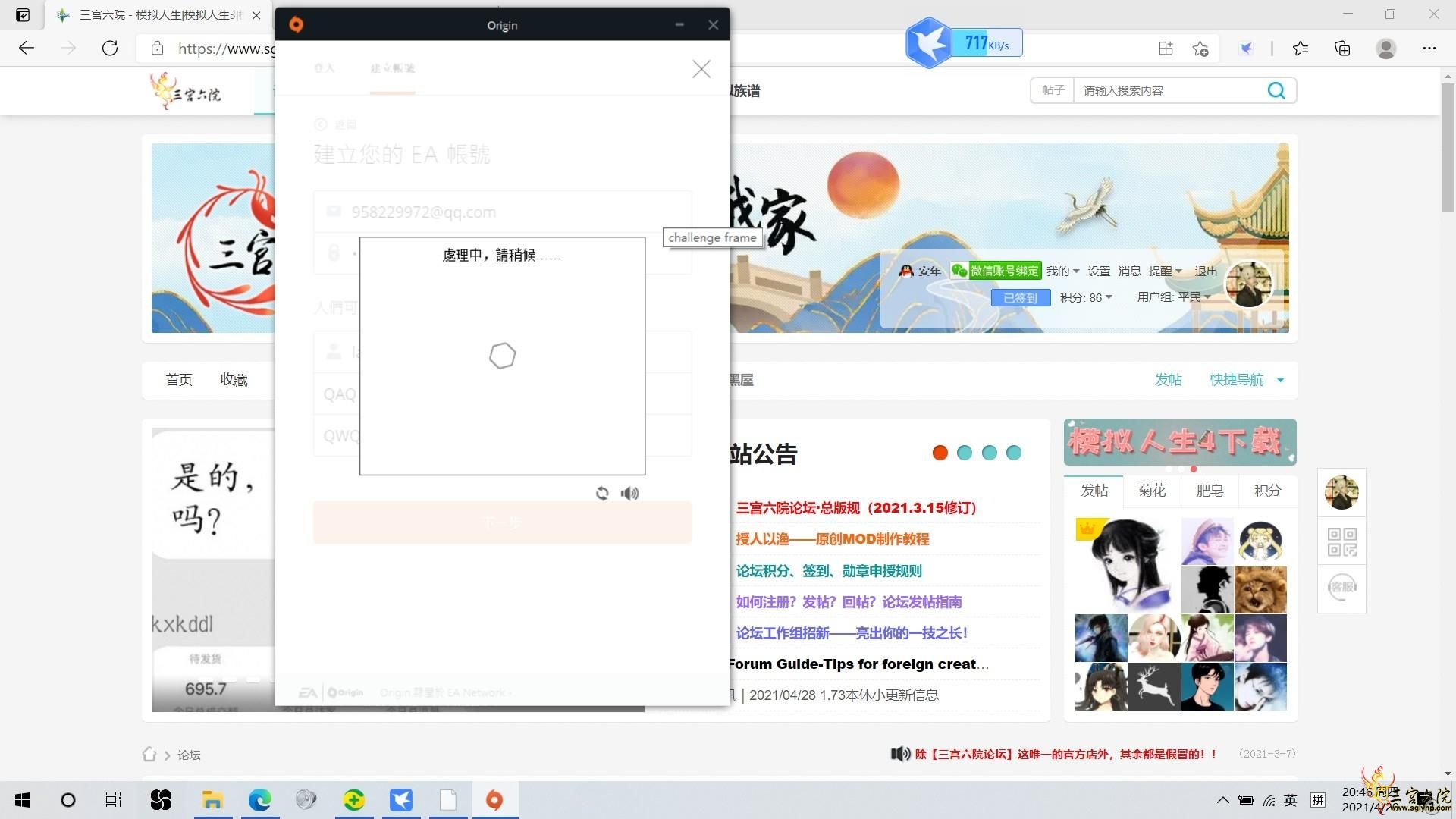Screen dimensions: 1456x819
Task: Click the forum search magnifier icon
Action: tap(1276, 91)
